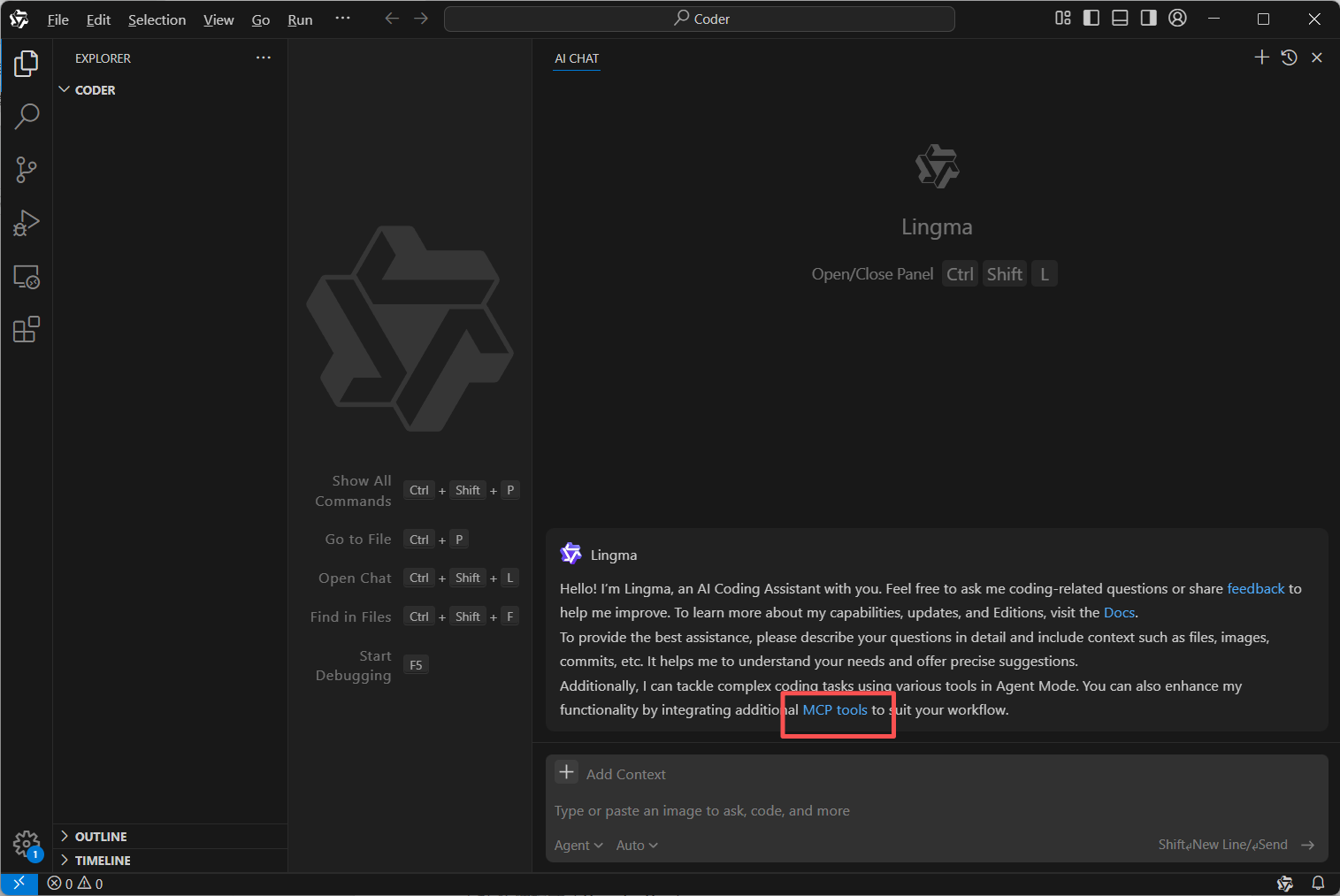
Task: Follow the feedback link
Action: [1255, 589]
